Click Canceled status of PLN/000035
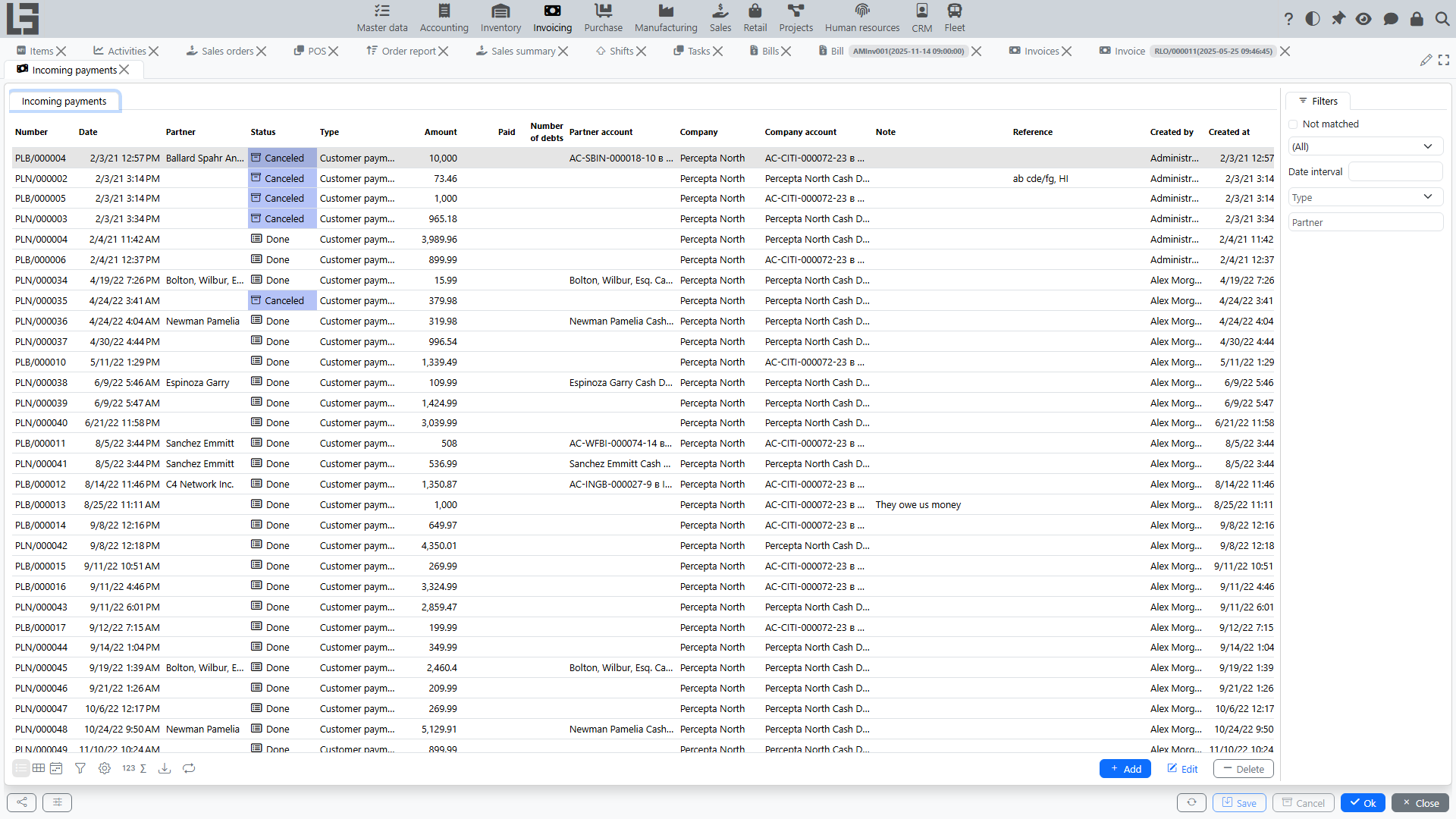Screen dimensions: 1456x819 pos(282,300)
